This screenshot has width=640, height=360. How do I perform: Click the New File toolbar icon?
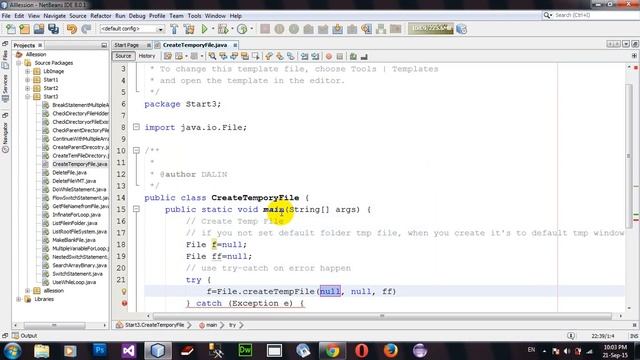click(11, 29)
